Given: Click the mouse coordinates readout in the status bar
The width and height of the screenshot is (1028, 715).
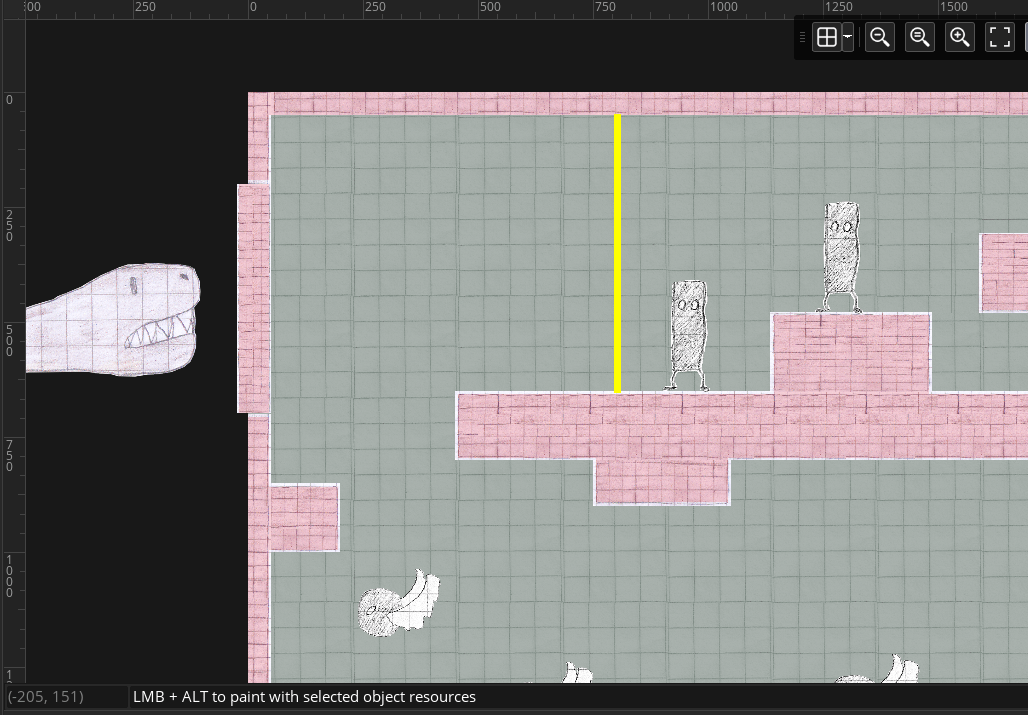Looking at the screenshot, I should tap(46, 697).
